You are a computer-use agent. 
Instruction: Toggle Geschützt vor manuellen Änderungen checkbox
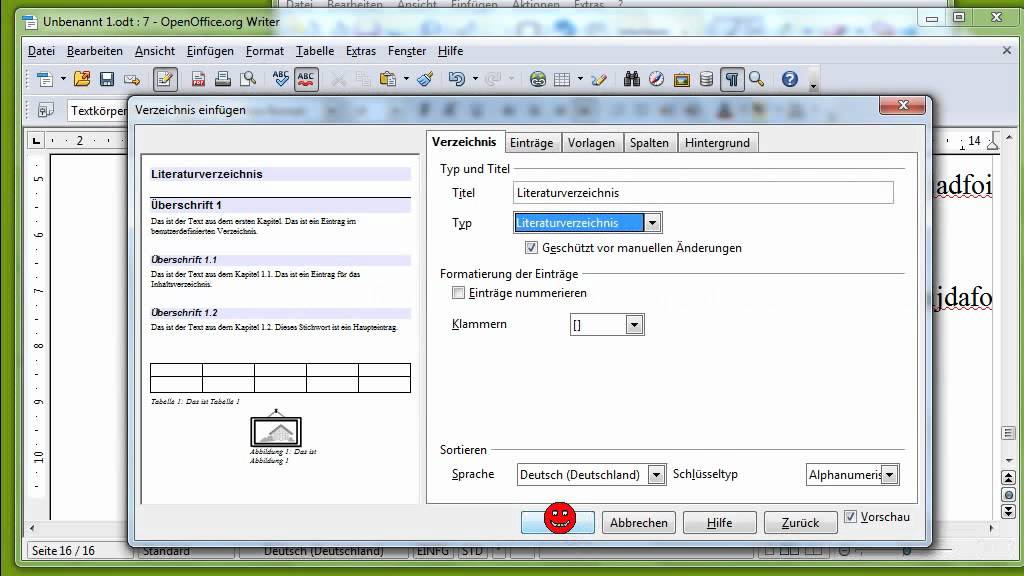click(531, 248)
